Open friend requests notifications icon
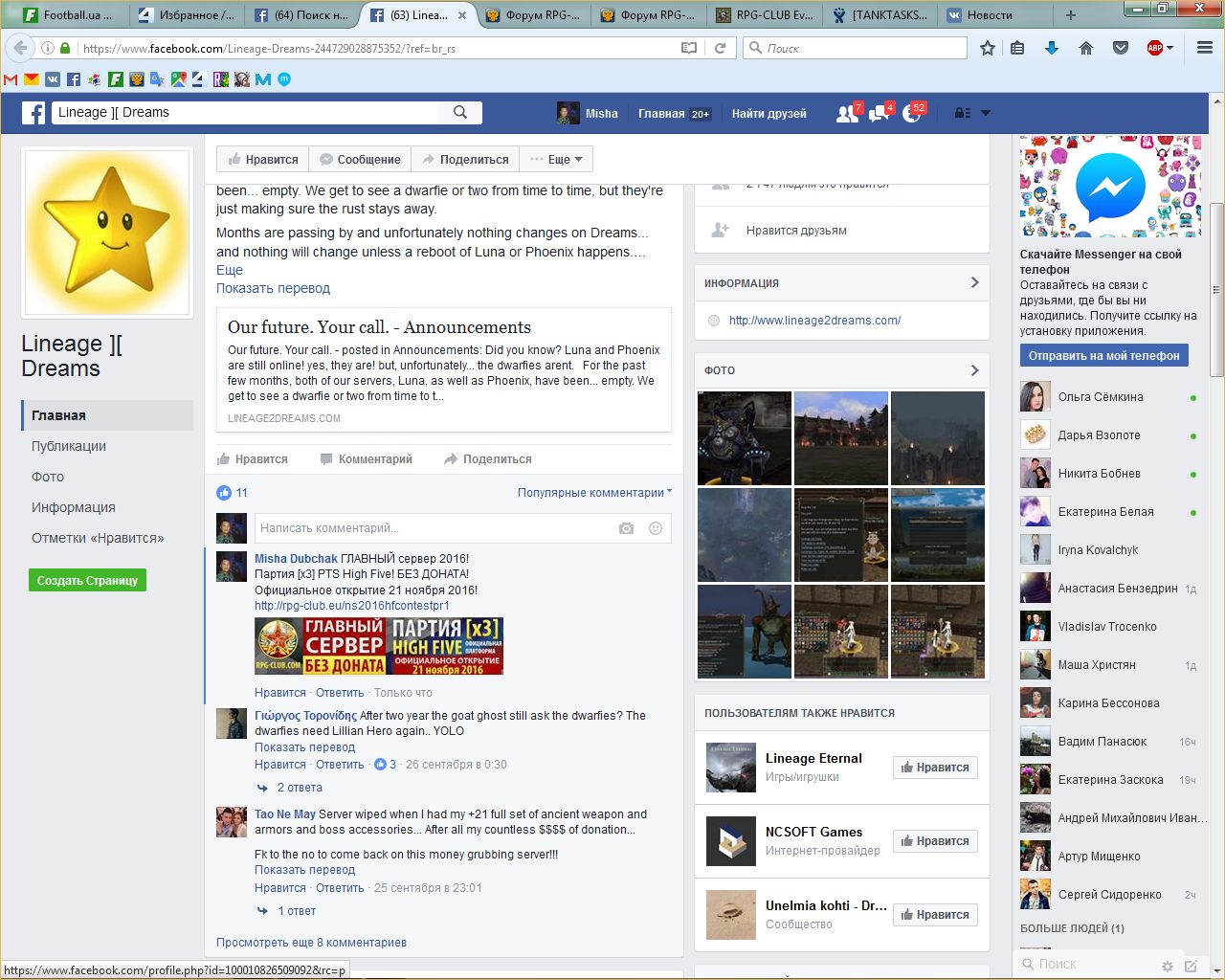Image resolution: width=1225 pixels, height=980 pixels. pos(847,114)
